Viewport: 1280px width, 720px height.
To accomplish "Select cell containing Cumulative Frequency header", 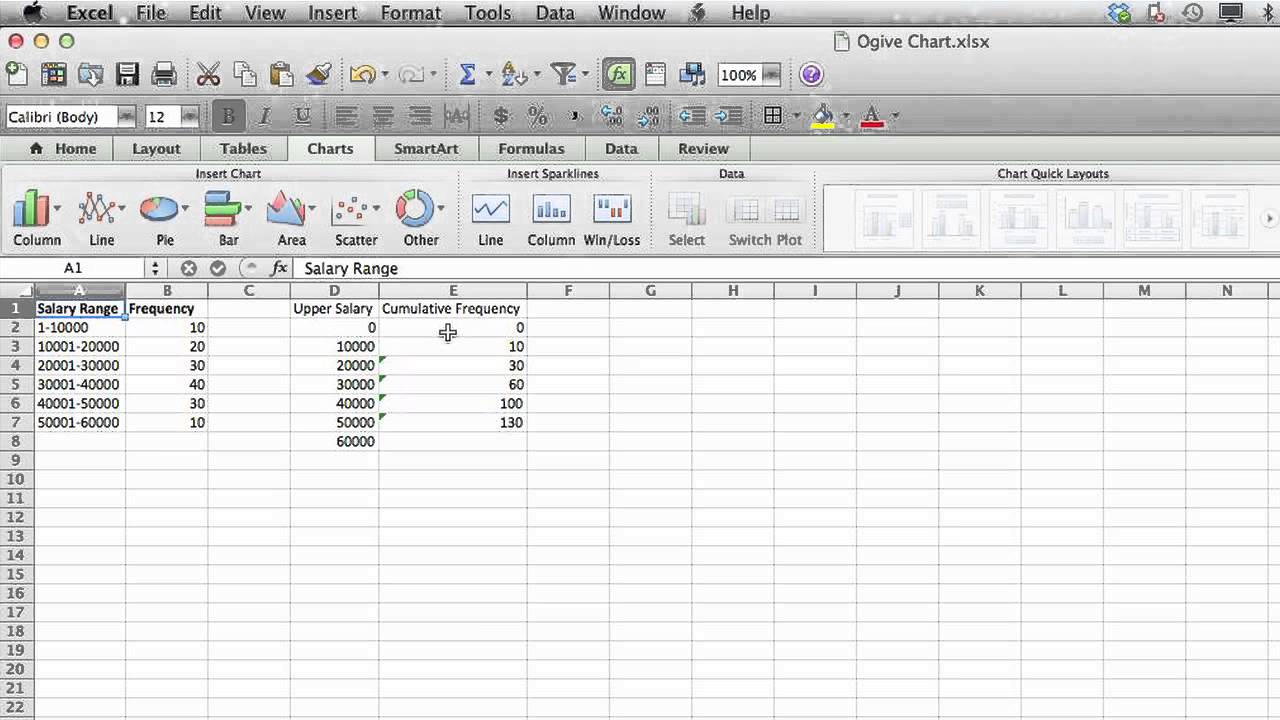I will pyautogui.click(x=453, y=309).
